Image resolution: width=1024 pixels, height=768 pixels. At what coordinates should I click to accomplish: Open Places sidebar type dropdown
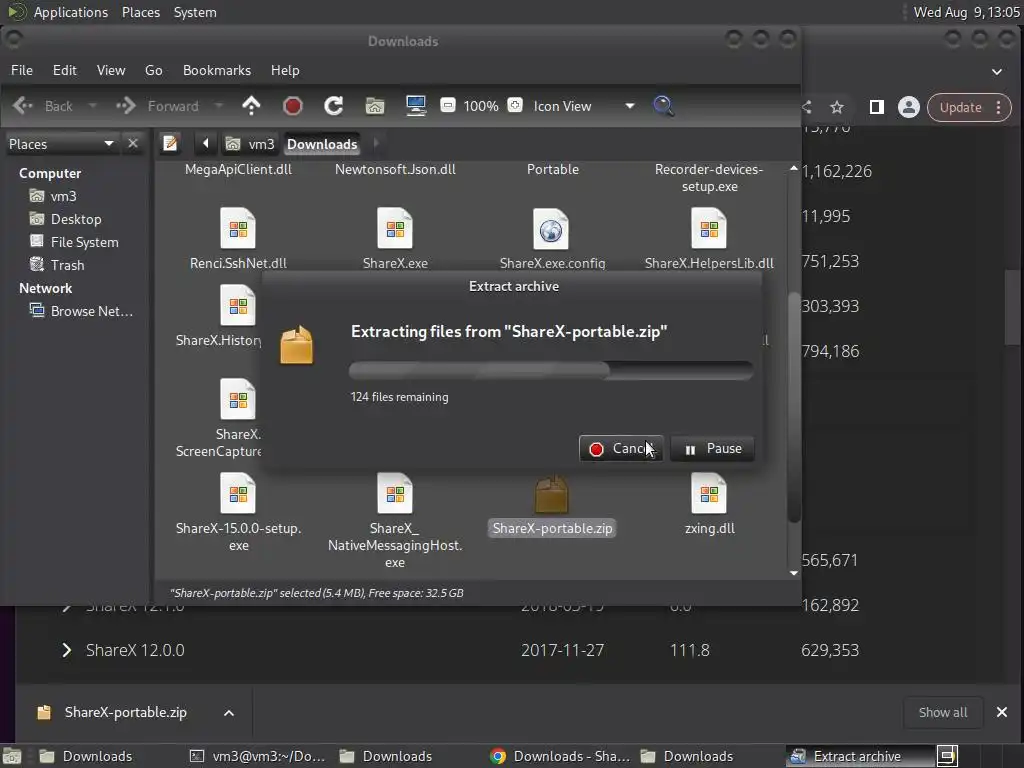(x=62, y=144)
